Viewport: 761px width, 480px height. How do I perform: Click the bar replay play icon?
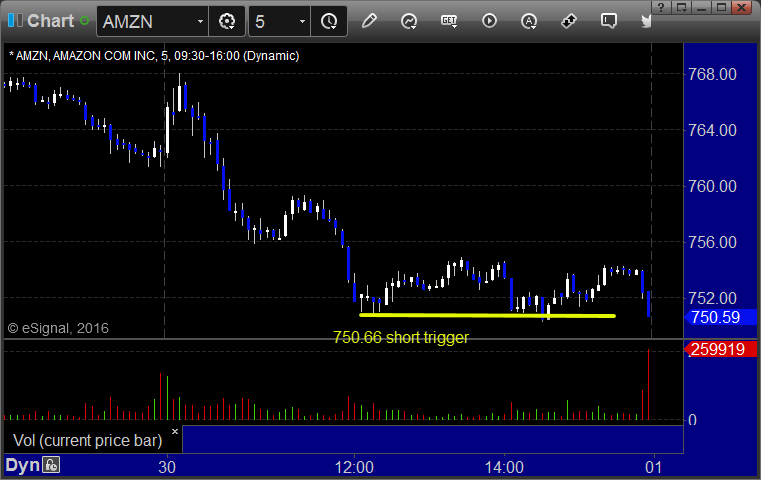point(489,21)
